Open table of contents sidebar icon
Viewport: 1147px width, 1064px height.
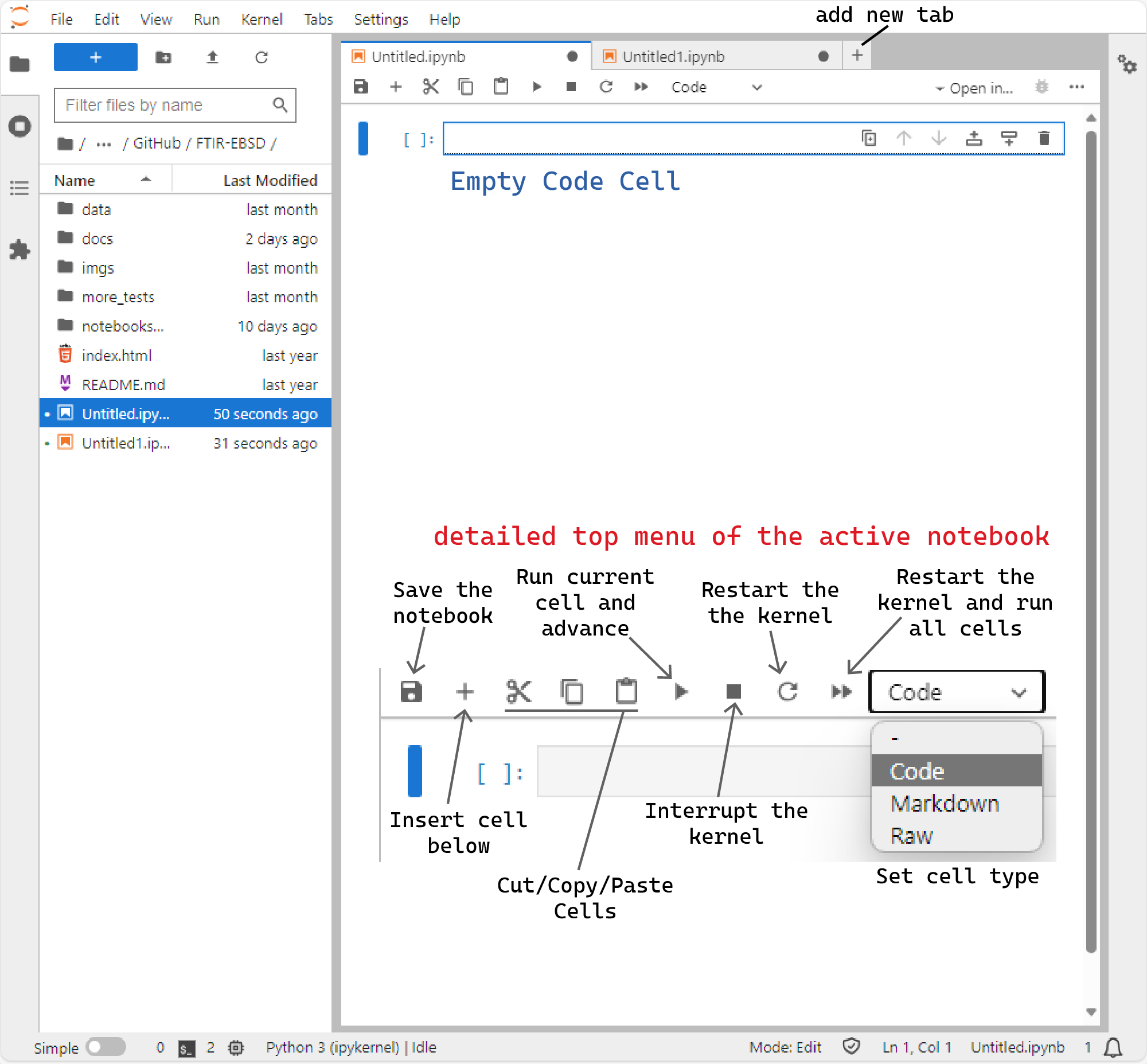pyautogui.click(x=19, y=188)
